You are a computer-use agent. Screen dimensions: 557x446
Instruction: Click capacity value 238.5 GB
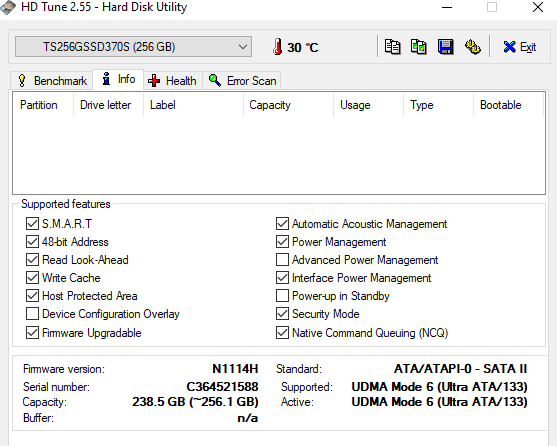point(195,402)
